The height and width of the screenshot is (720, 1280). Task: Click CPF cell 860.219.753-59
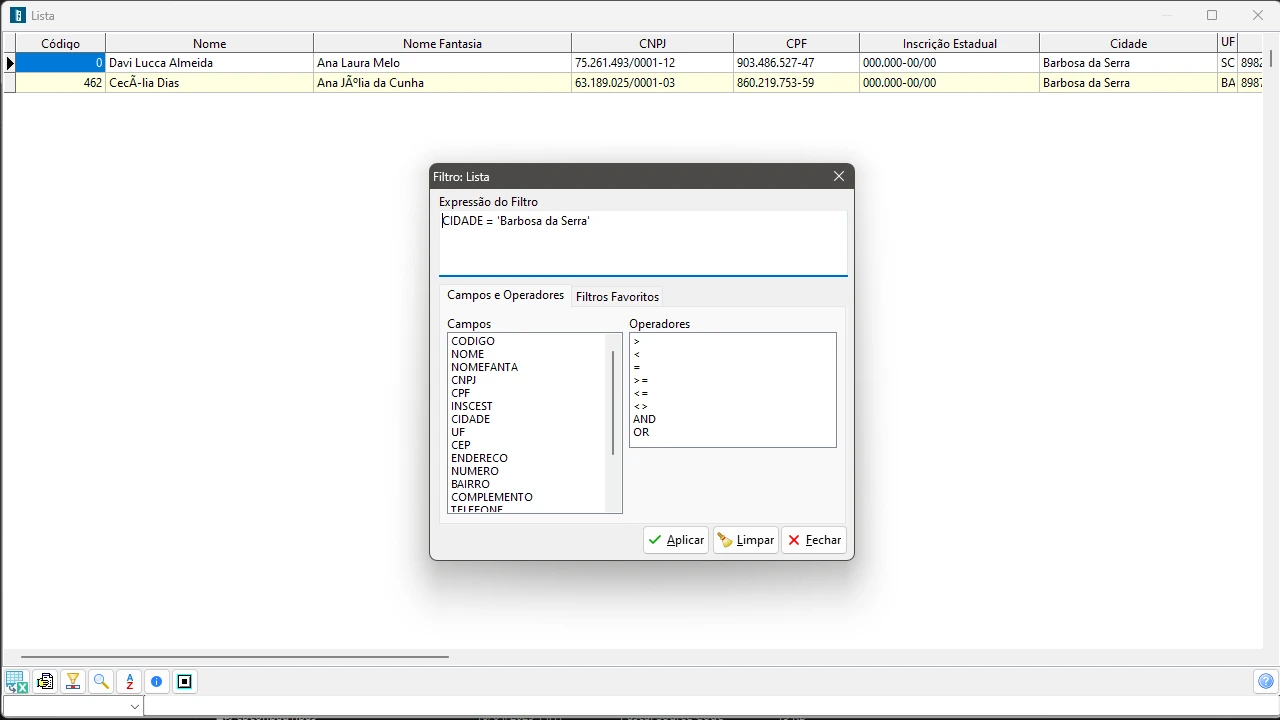[796, 83]
